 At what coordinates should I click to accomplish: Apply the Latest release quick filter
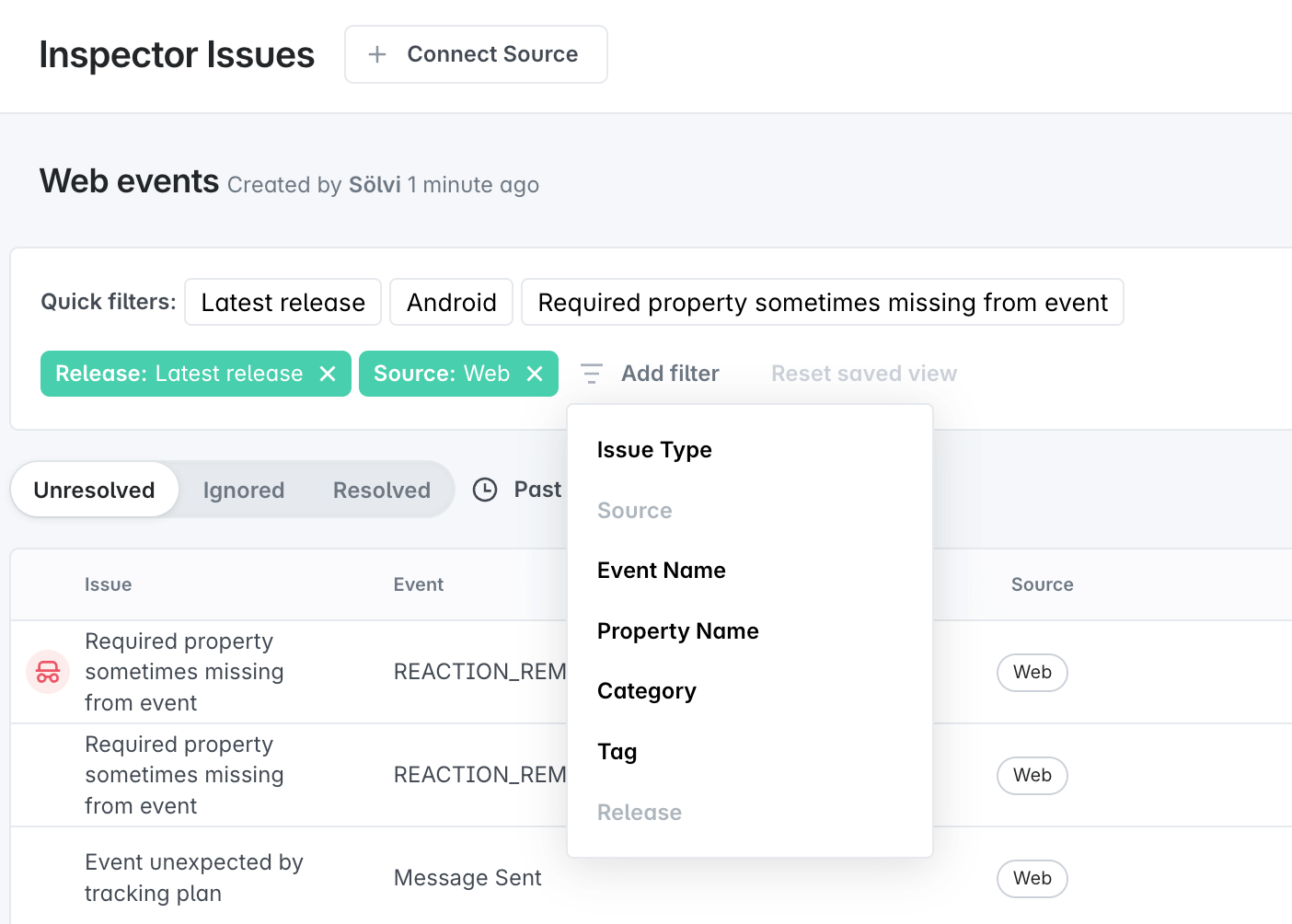pyautogui.click(x=283, y=302)
